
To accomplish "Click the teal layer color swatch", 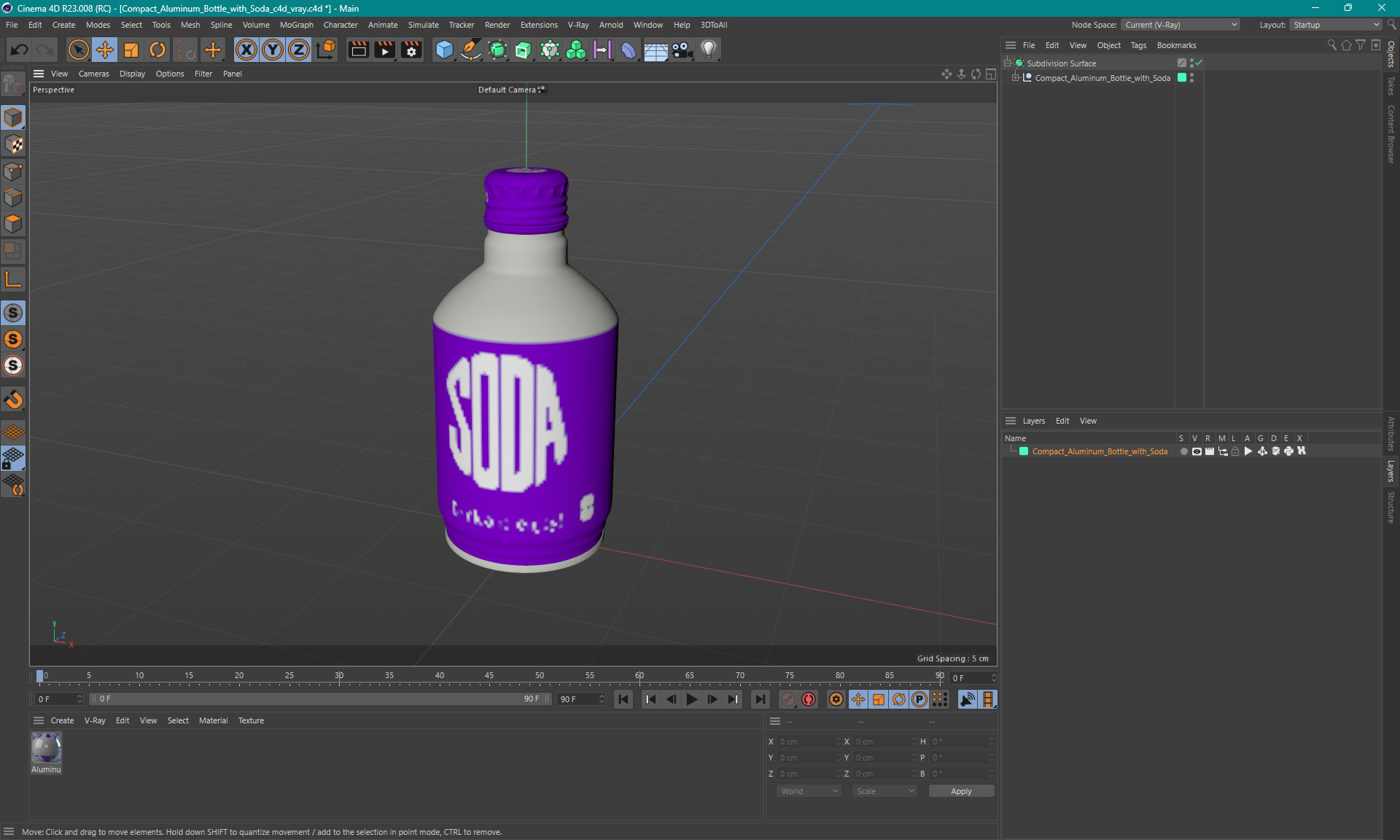I will click(1024, 451).
